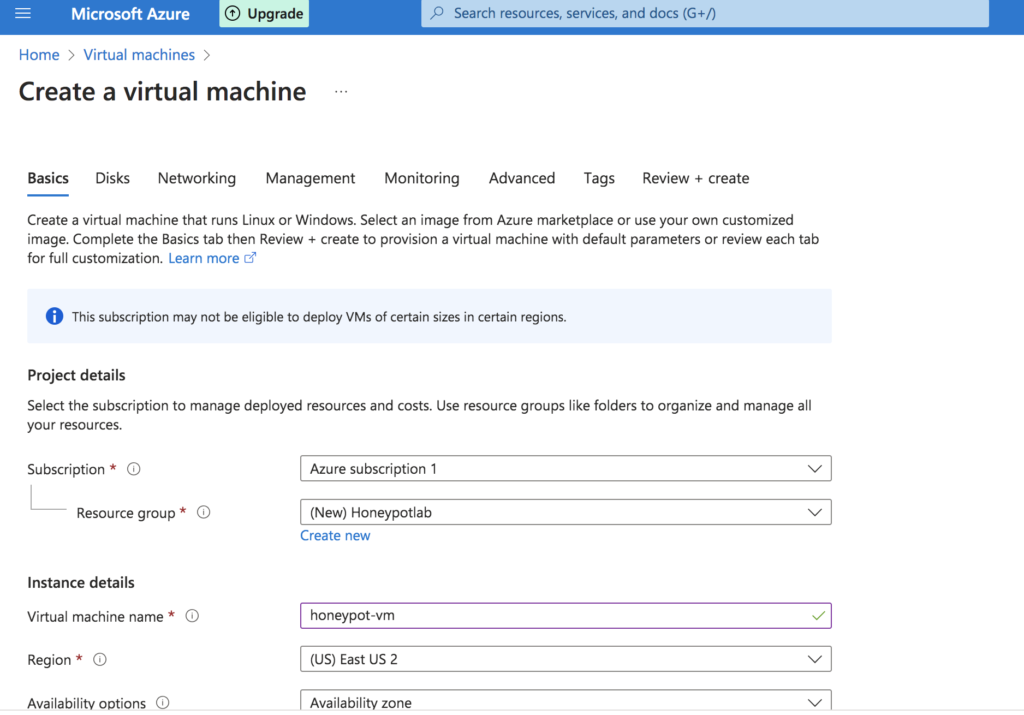Open the hamburger portal menu
Viewport: 1024px width, 715px height.
(23, 13)
